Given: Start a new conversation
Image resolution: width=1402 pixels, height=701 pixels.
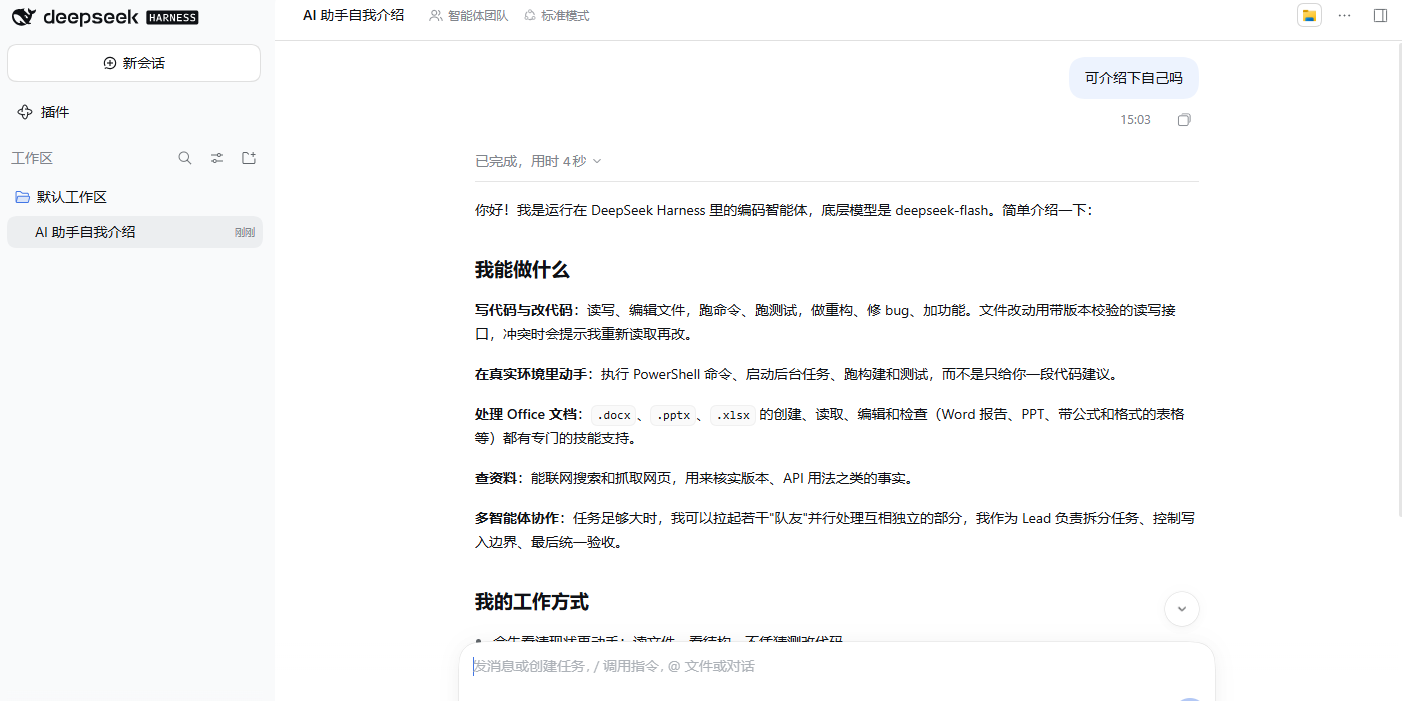Looking at the screenshot, I should point(134,63).
